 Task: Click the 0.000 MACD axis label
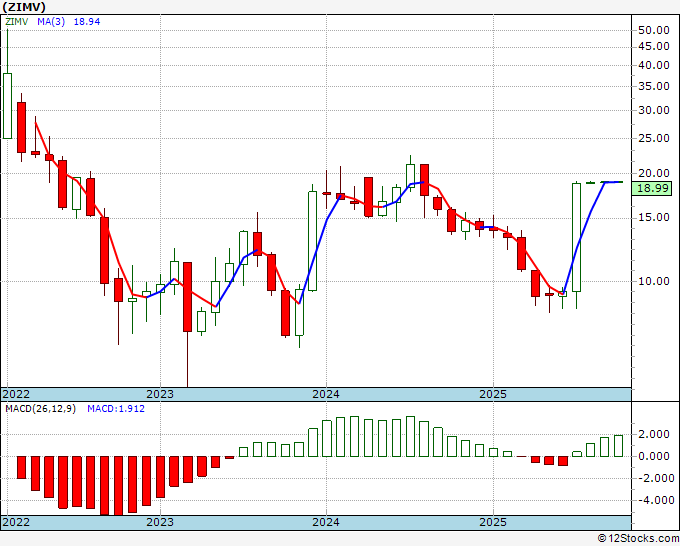click(654, 456)
